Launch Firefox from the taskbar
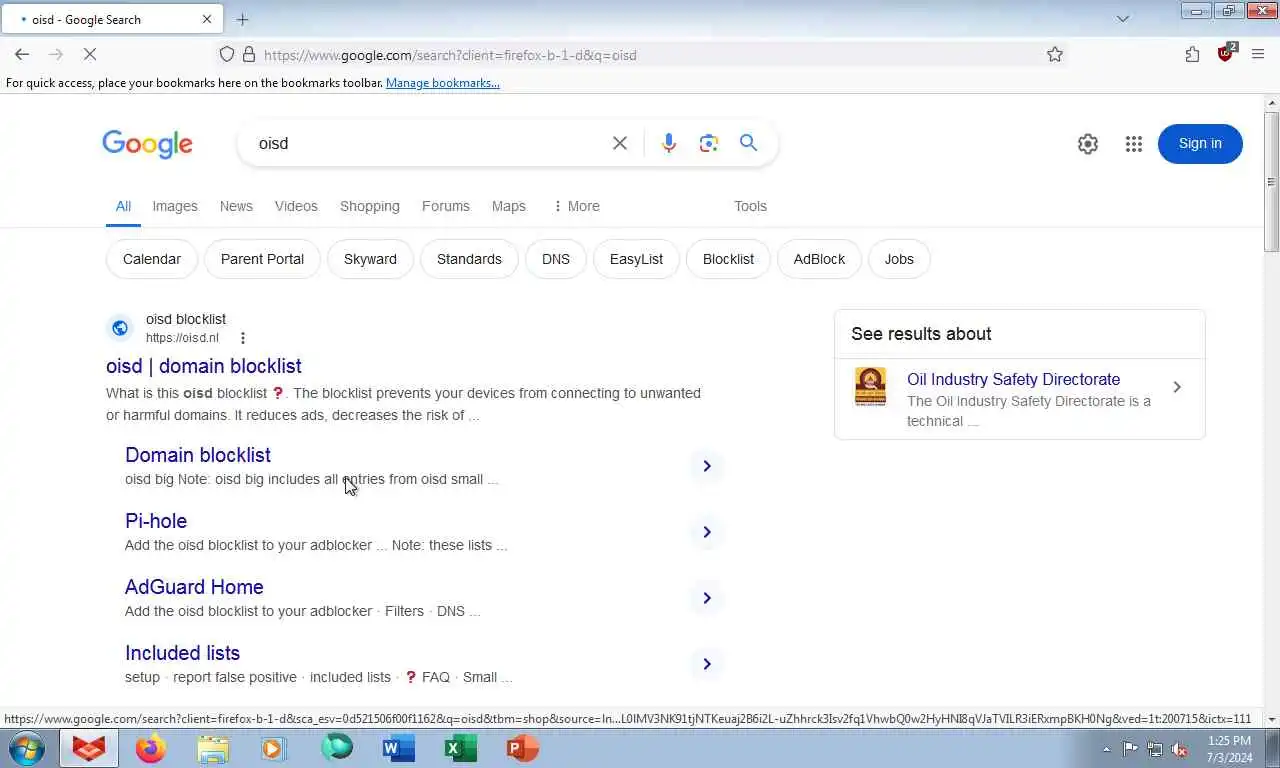Screen dimensions: 1280x768 click(151, 748)
